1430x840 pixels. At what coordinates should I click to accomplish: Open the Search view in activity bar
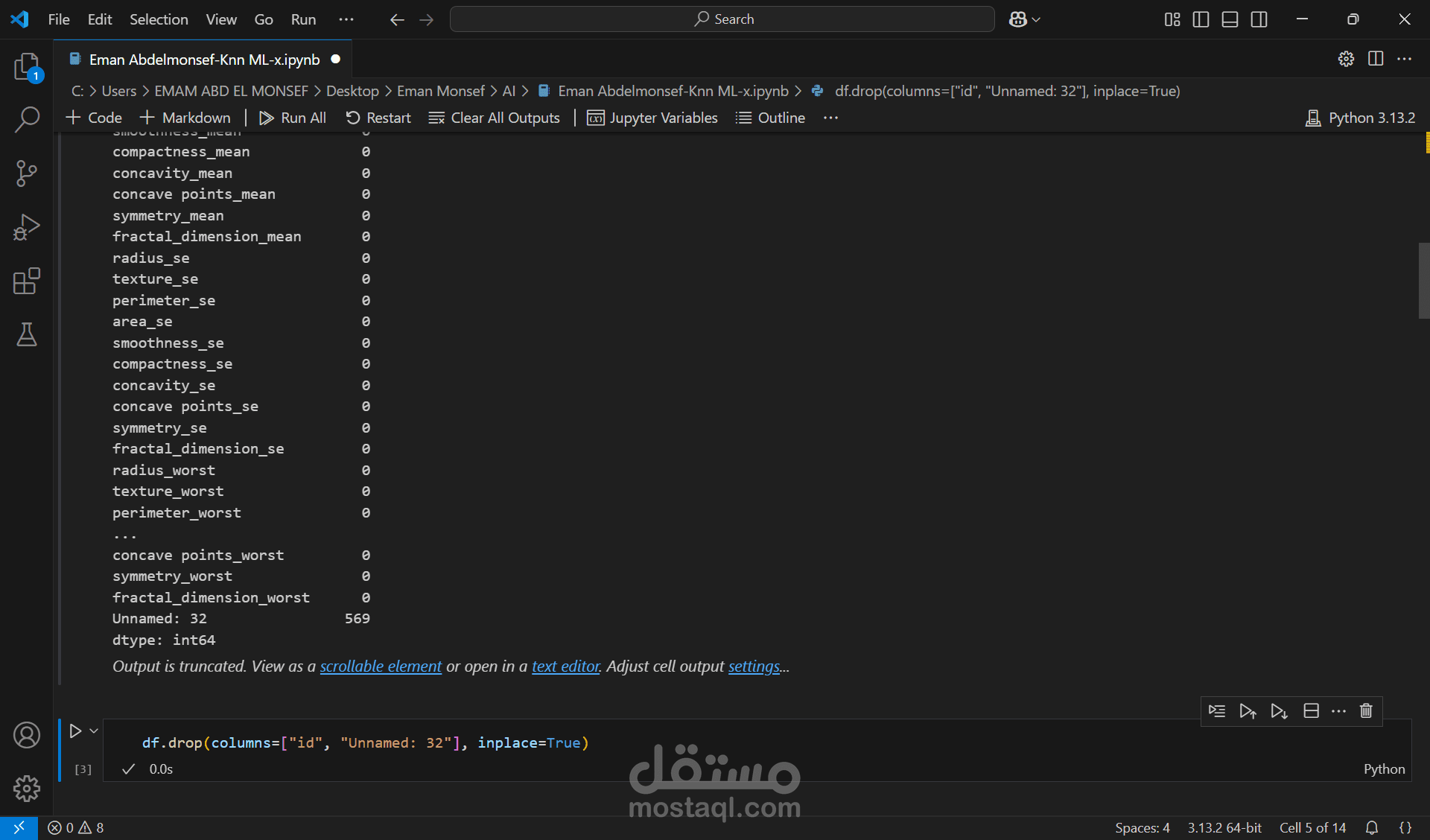pos(27,119)
